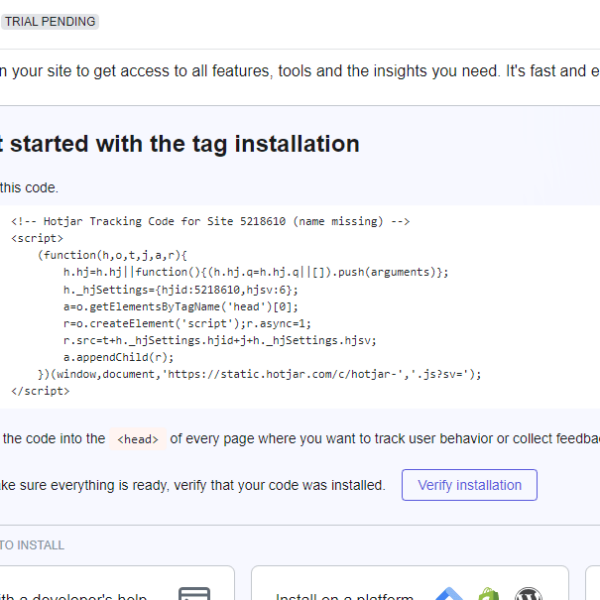Click the 'a.appendChild(r);' code line
600x600 pixels.
pos(118,357)
